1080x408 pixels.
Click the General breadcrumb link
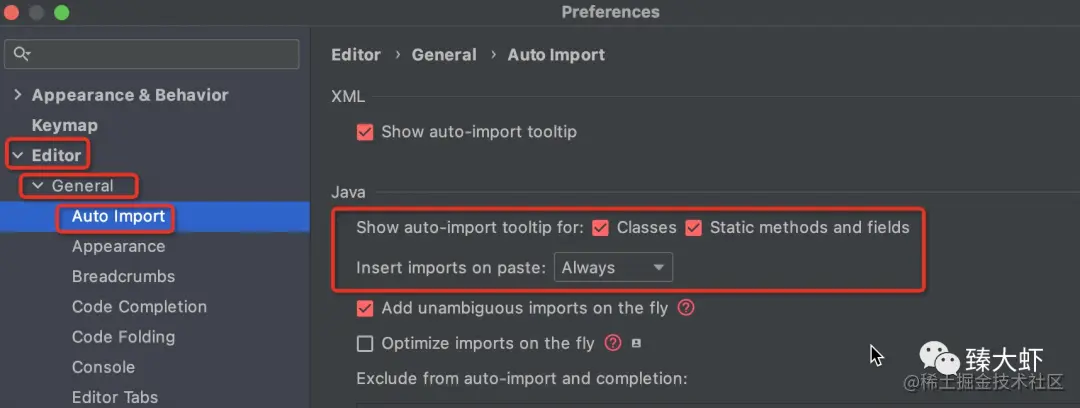point(444,55)
